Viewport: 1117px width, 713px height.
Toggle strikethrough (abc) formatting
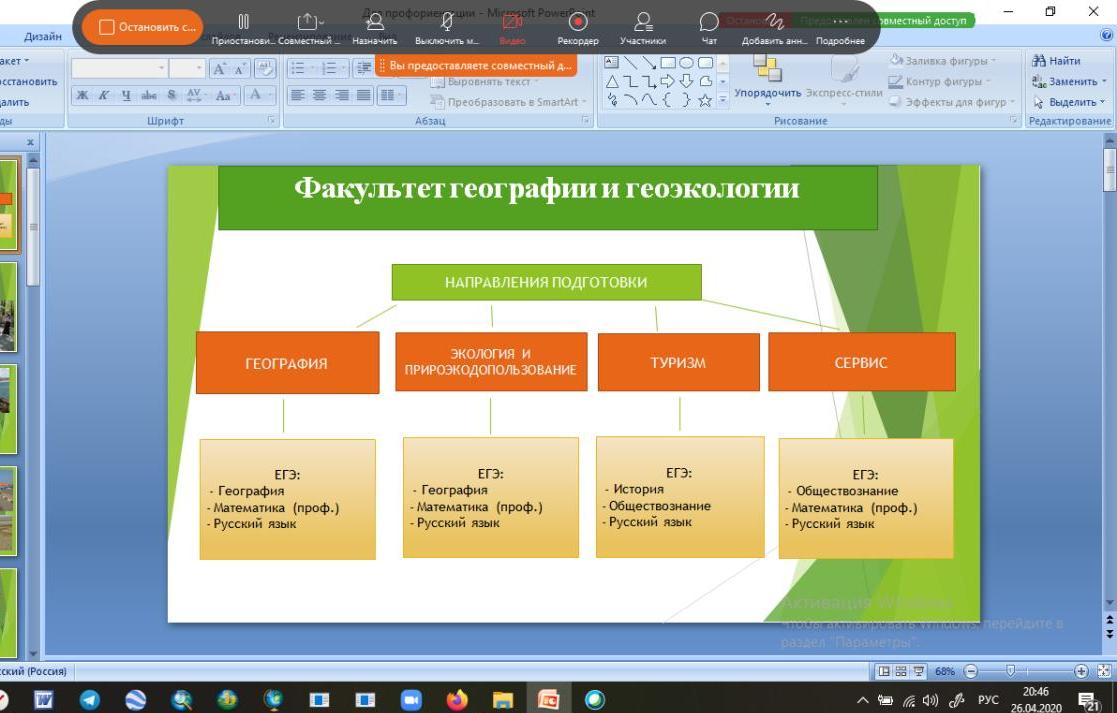pyautogui.click(x=149, y=95)
